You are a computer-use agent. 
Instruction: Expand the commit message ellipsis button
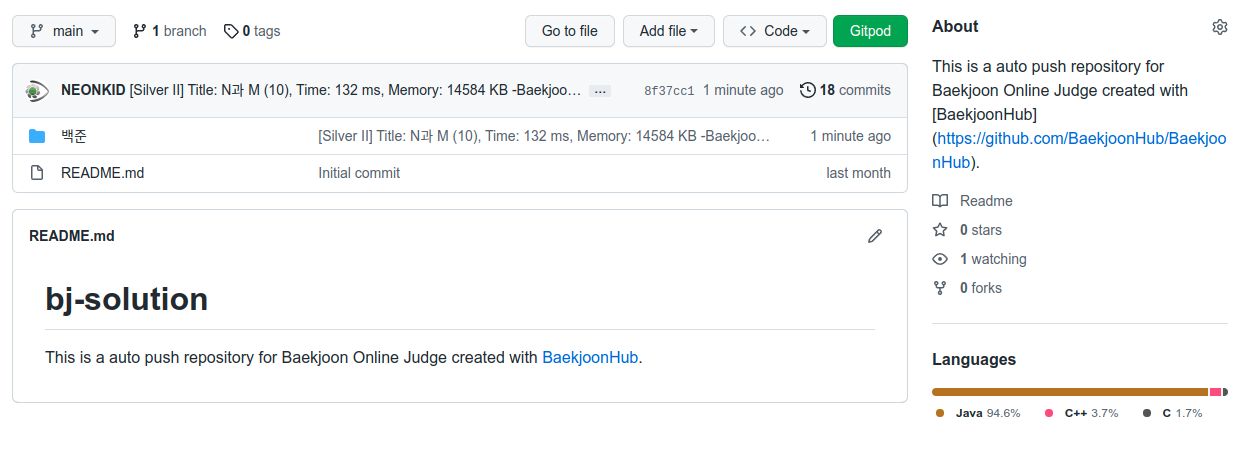coord(600,91)
